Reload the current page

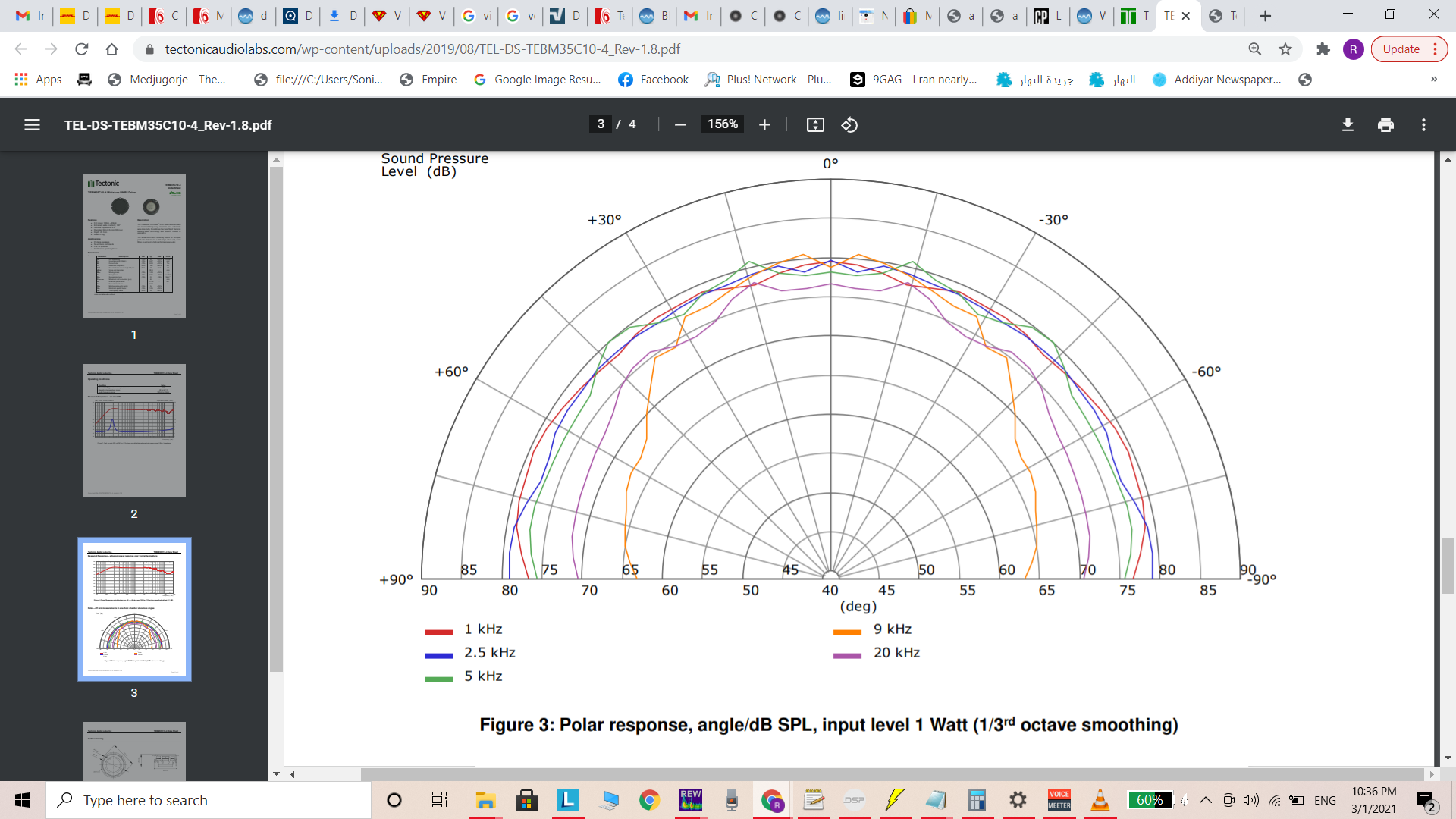point(81,49)
